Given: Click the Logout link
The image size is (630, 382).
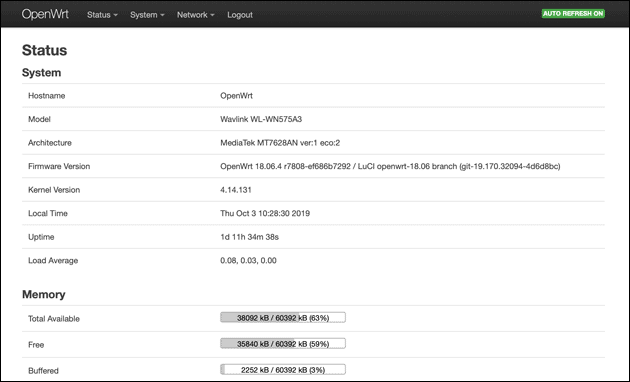Looking at the screenshot, I should pos(240,15).
